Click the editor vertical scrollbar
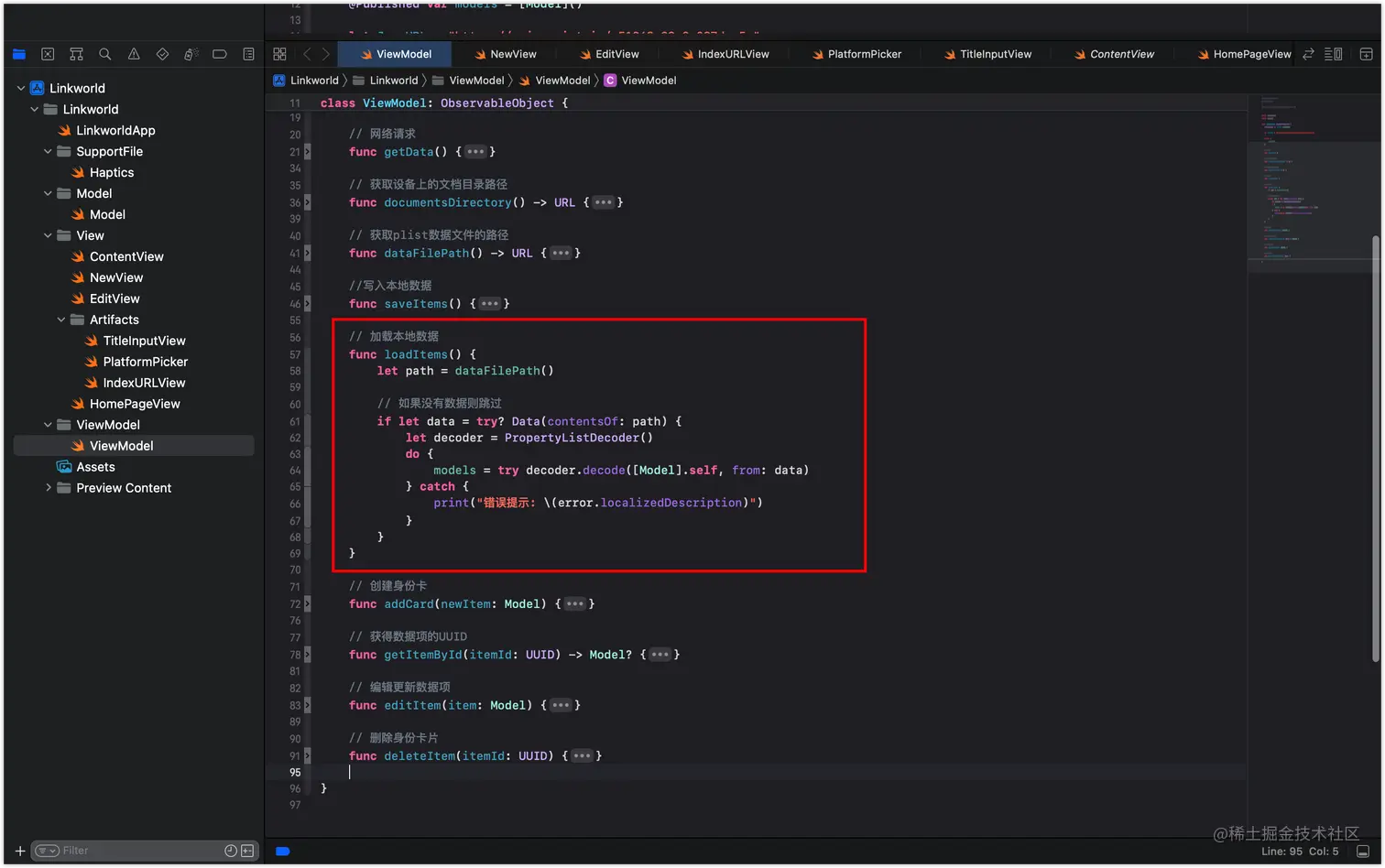This screenshot has width=1385, height=868. [x=1376, y=449]
